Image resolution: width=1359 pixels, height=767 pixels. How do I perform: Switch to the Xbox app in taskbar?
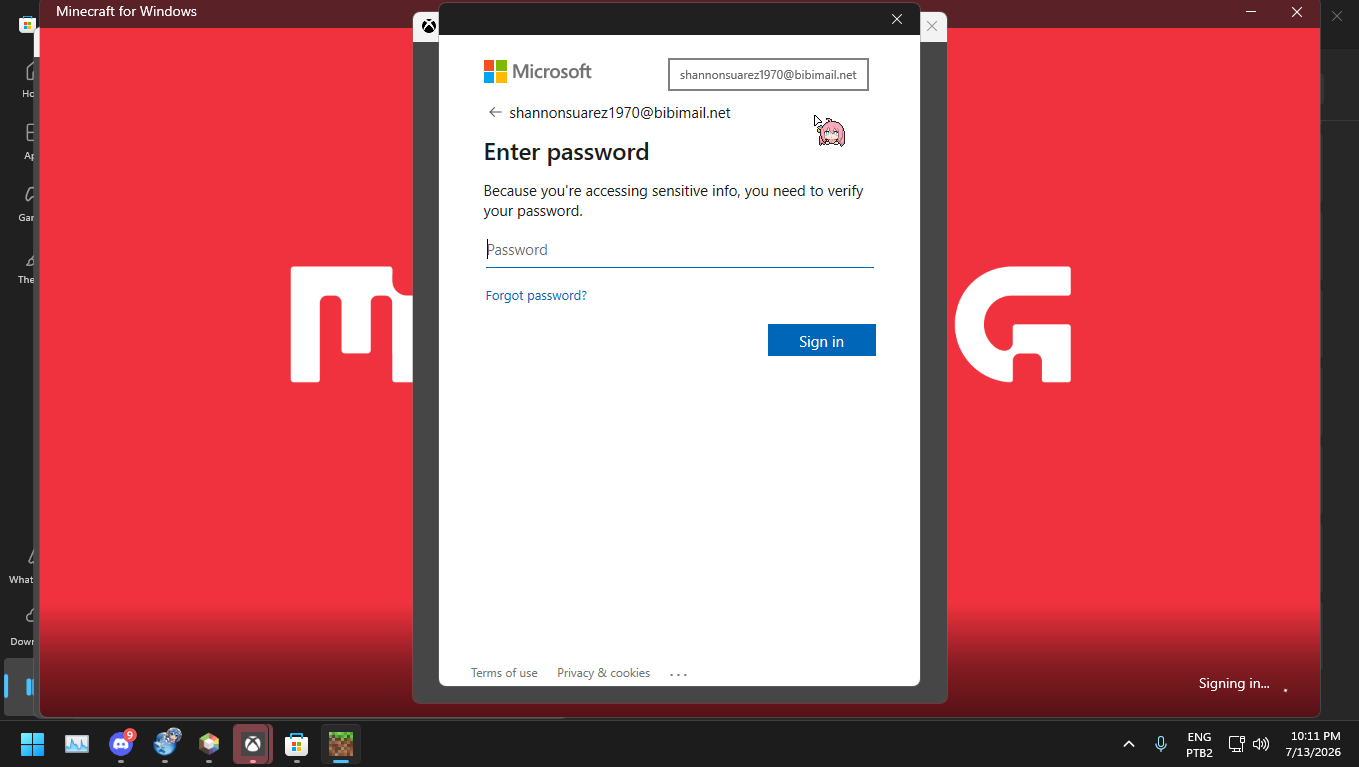[253, 744]
